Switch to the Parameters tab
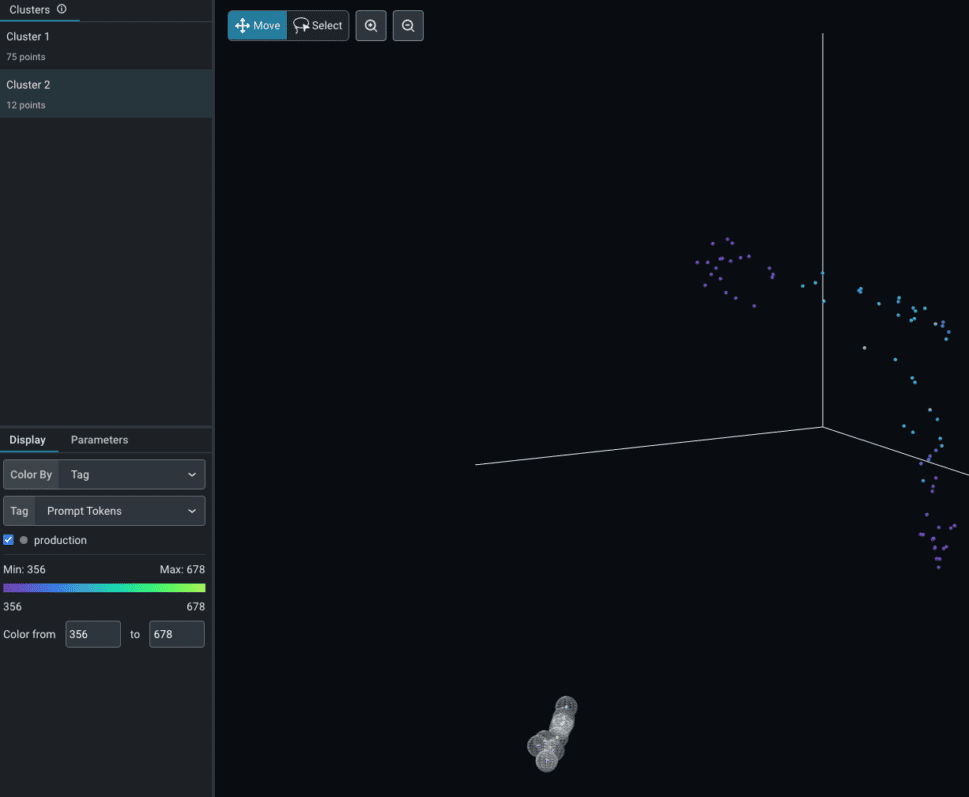The width and height of the screenshot is (969, 797). pyautogui.click(x=99, y=440)
